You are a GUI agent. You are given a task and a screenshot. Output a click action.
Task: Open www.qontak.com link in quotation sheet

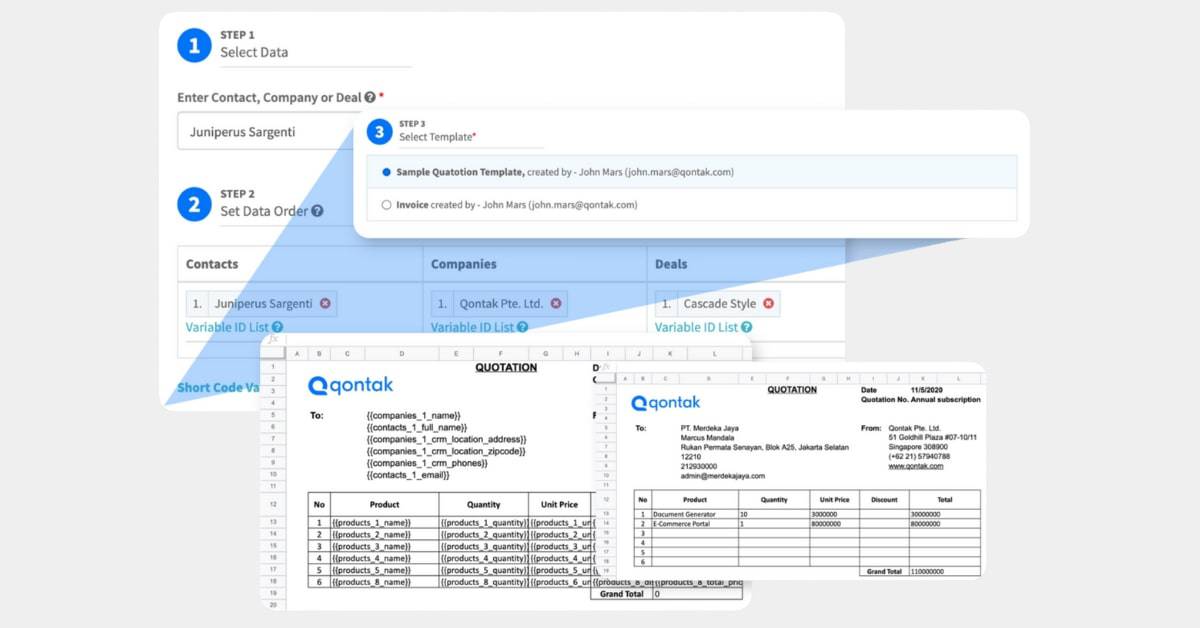[x=916, y=466]
